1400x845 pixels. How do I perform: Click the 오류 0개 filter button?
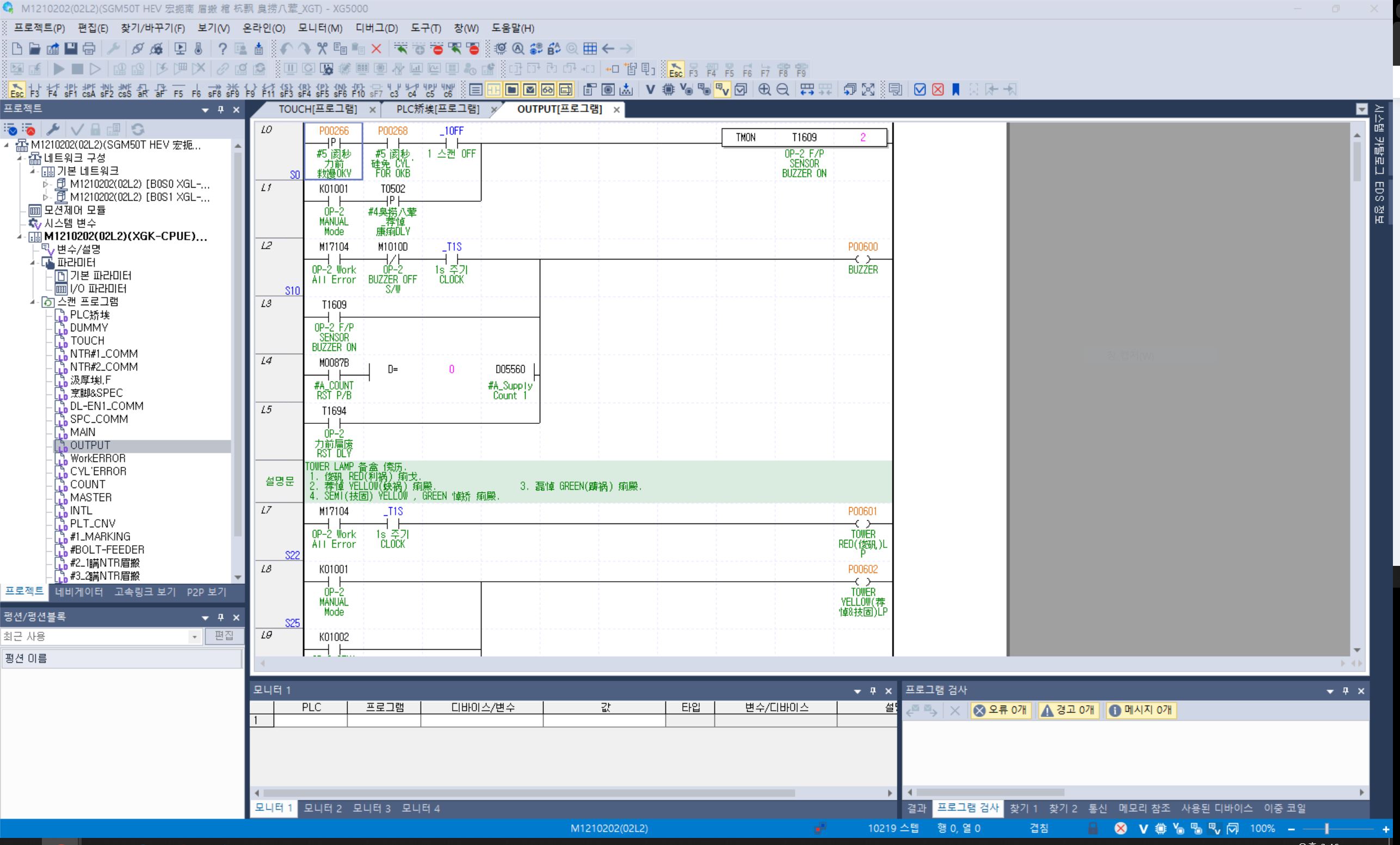(x=1001, y=710)
